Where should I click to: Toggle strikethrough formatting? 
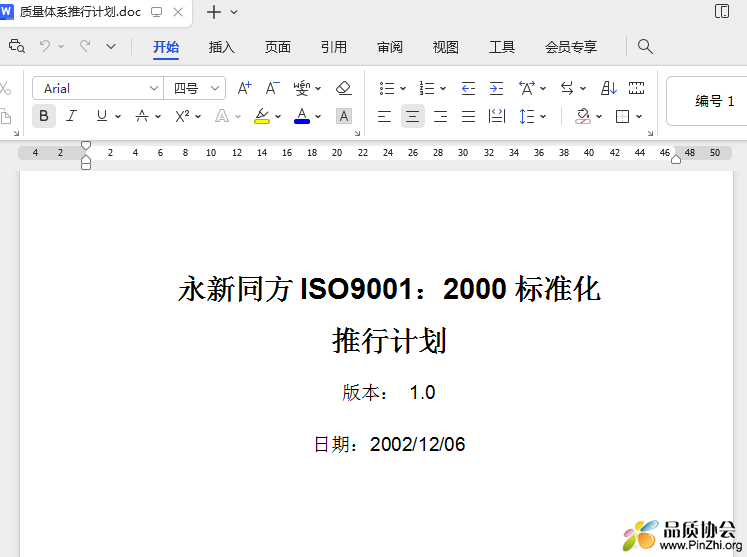[142, 116]
